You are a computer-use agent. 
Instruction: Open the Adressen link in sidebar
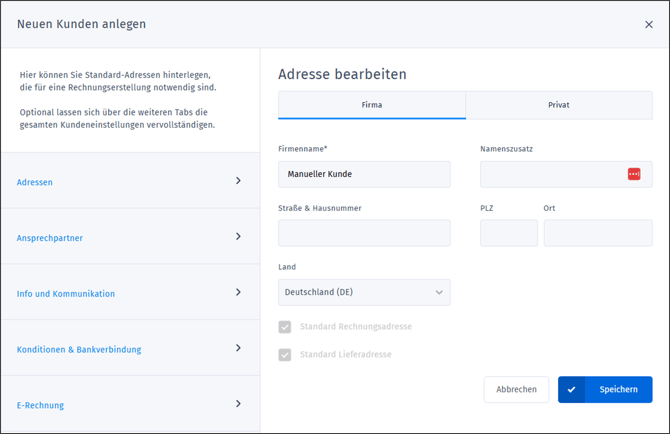[x=35, y=182]
